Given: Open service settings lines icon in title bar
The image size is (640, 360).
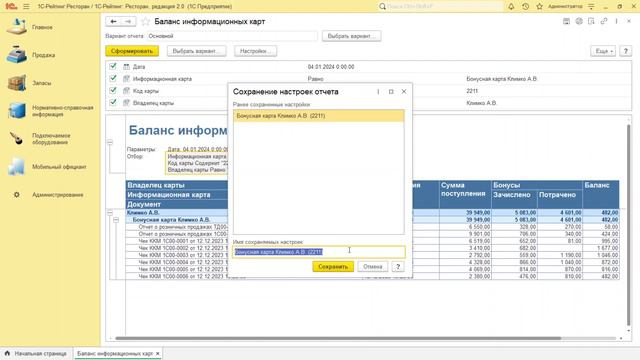Looking at the screenshot, I should point(591,7).
